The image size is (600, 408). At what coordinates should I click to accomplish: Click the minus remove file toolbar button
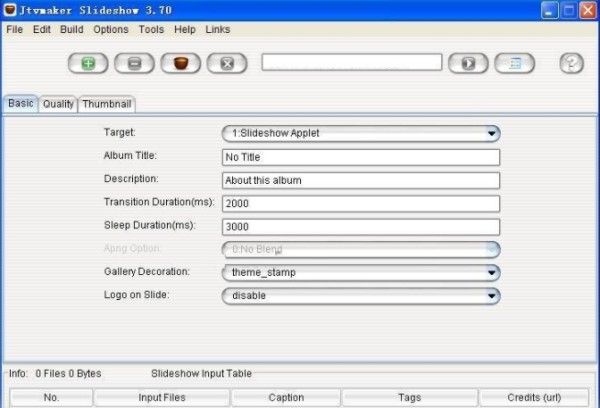click(134, 63)
